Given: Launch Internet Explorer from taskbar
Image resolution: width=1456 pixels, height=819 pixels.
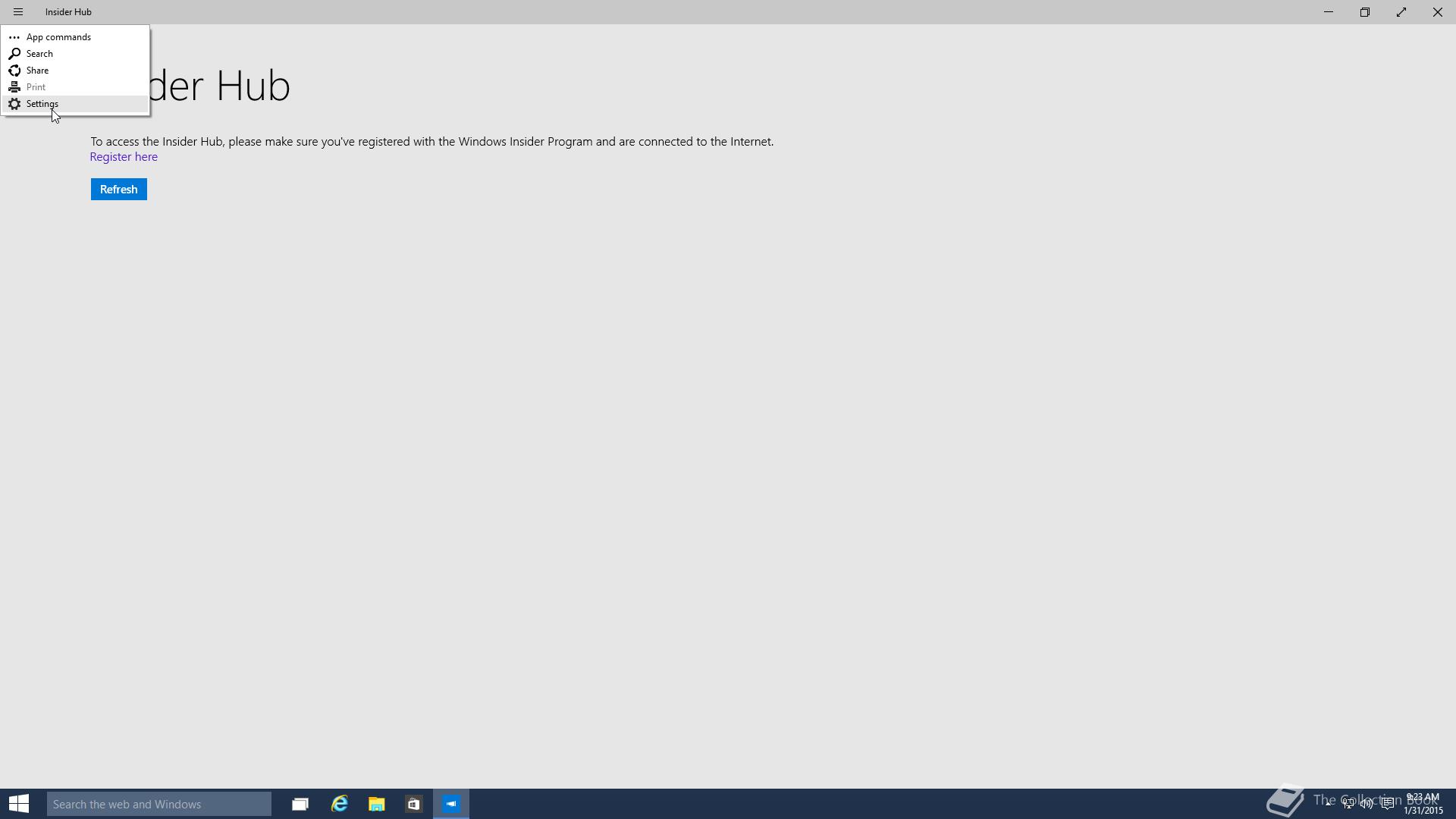Looking at the screenshot, I should 339,804.
